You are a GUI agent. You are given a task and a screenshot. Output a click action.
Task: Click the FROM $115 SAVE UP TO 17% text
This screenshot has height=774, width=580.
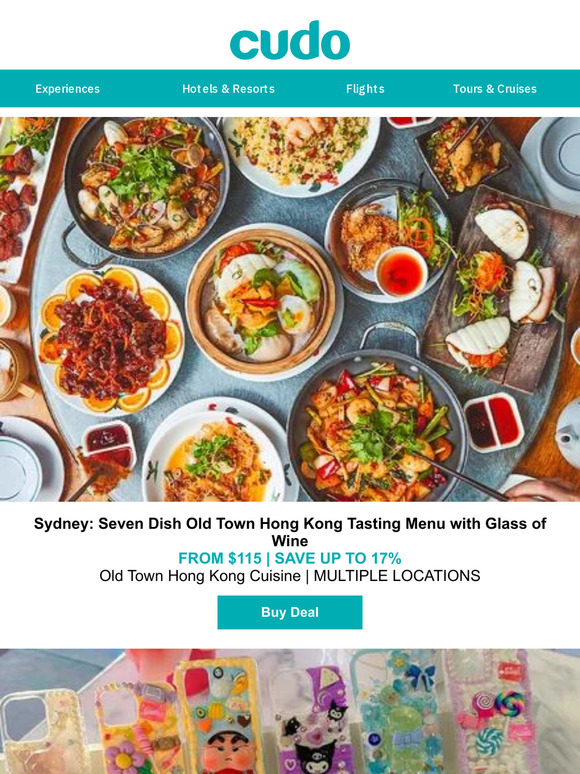(x=290, y=558)
